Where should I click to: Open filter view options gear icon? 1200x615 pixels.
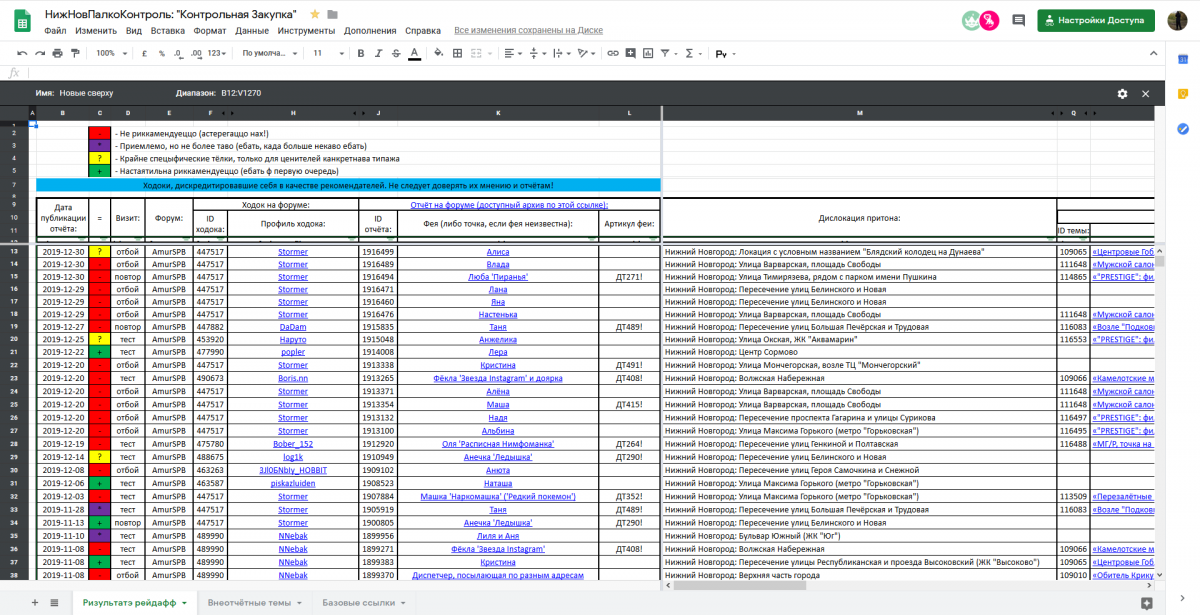[x=1122, y=93]
